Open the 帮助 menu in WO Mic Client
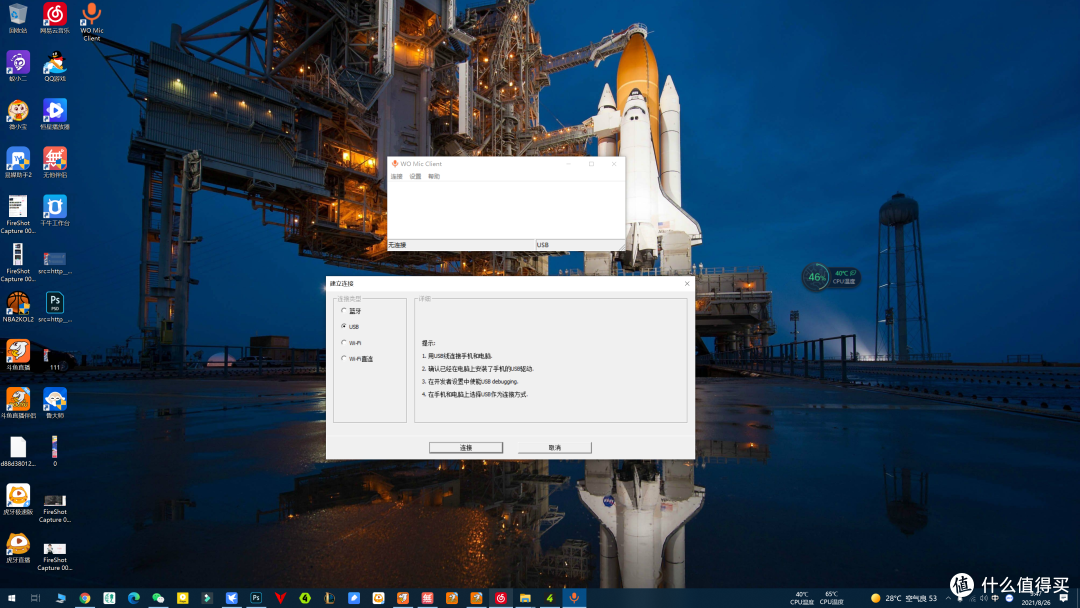The height and width of the screenshot is (608, 1080). point(434,177)
